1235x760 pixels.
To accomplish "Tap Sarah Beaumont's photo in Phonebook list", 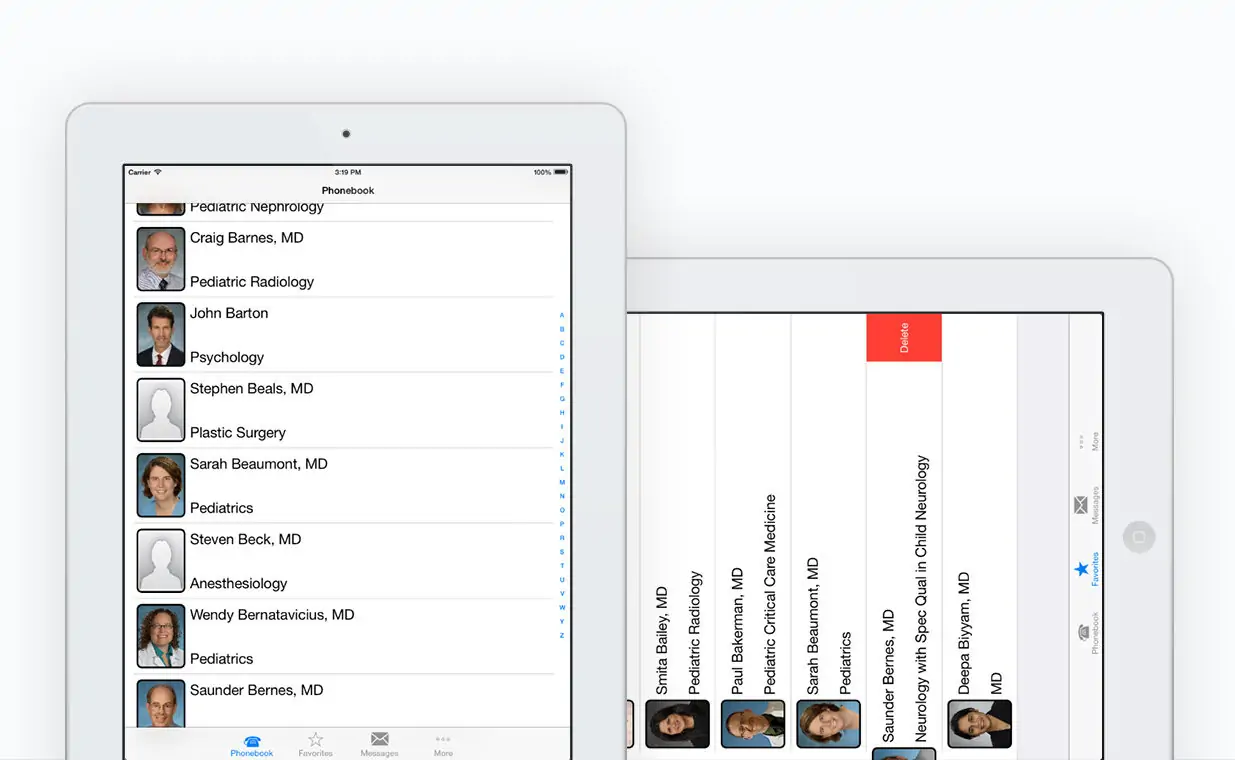I will 161,485.
